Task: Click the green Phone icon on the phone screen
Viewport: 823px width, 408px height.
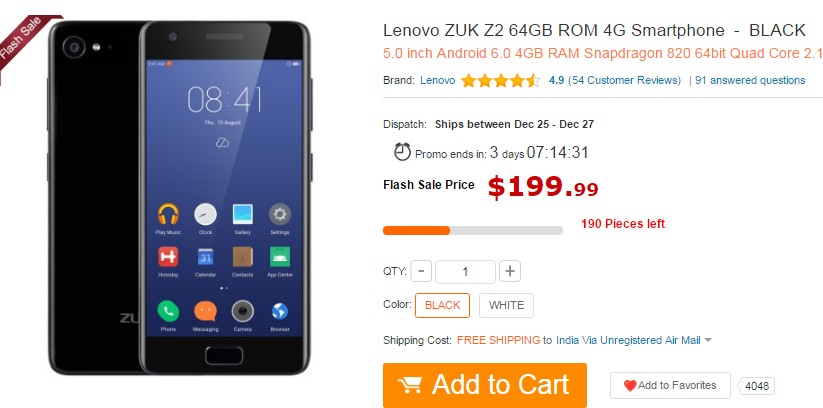Action: tap(168, 311)
